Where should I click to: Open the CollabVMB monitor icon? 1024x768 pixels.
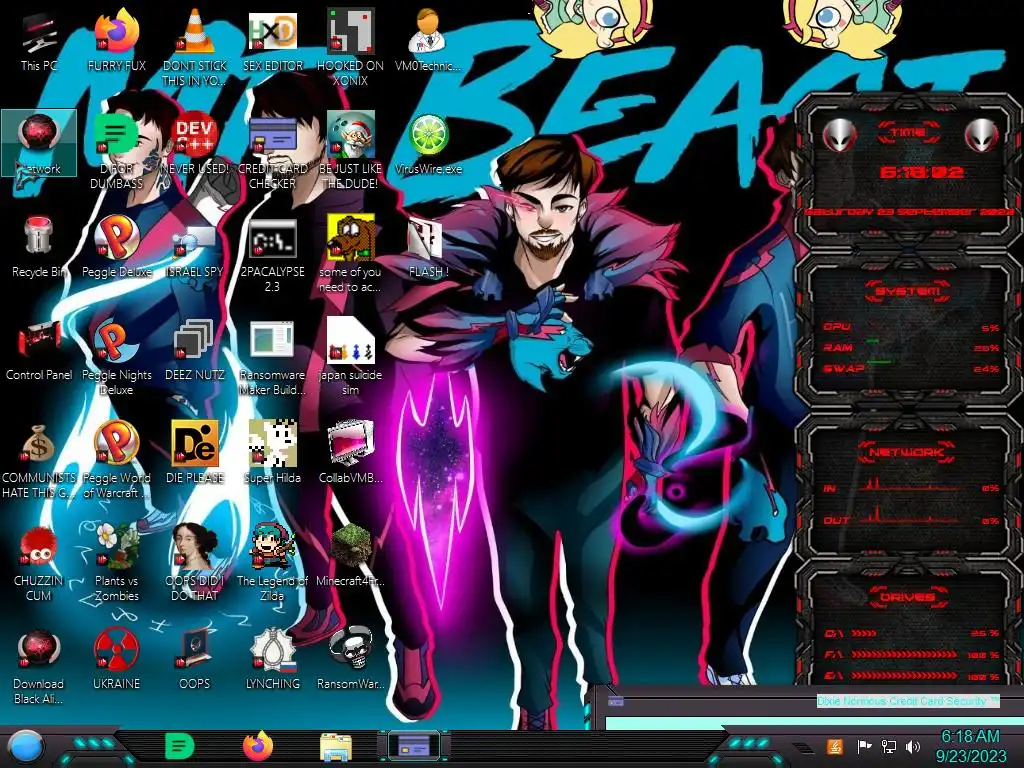[350, 452]
